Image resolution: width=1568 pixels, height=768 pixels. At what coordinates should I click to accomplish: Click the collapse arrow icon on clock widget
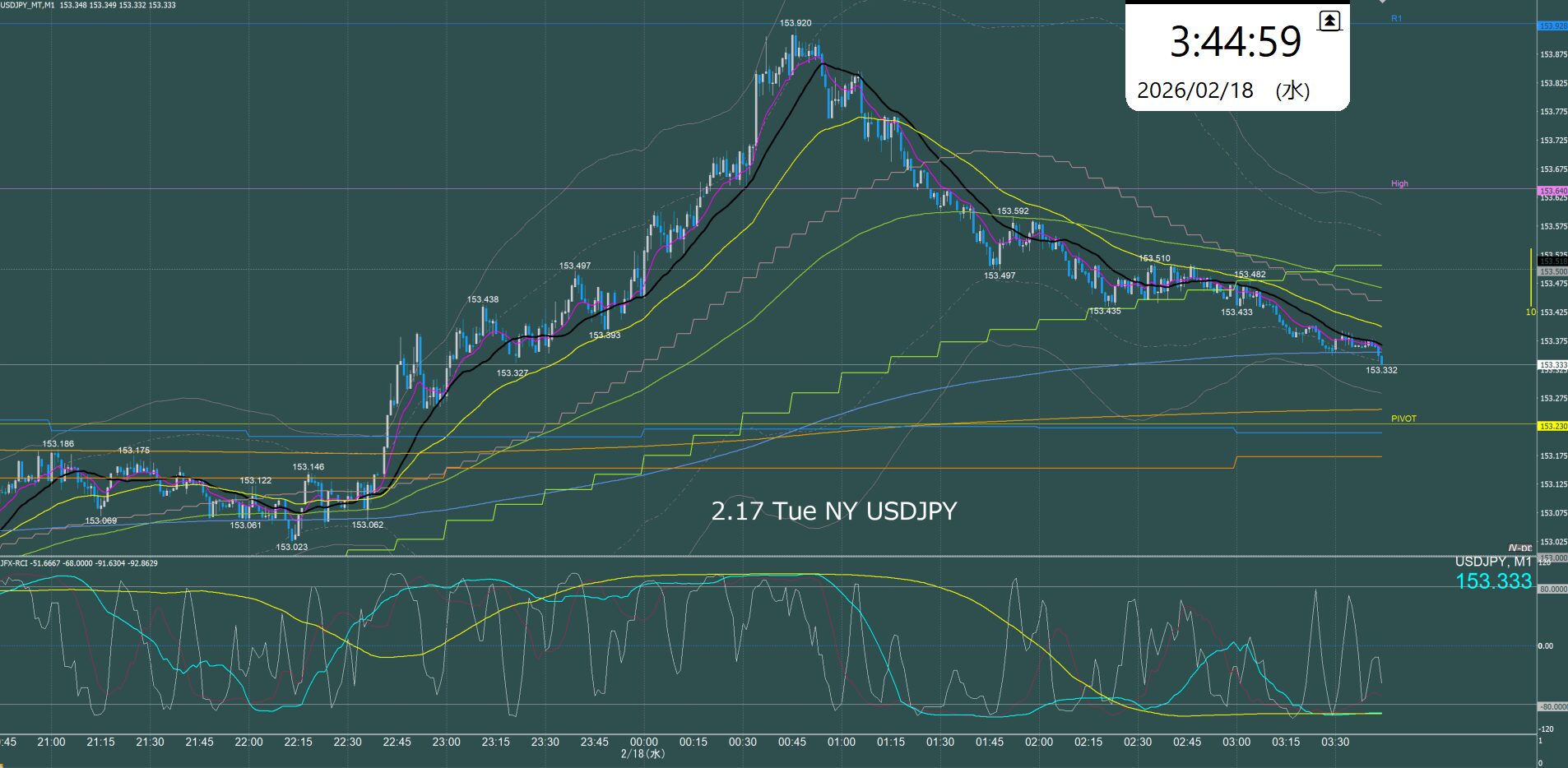click(1329, 21)
